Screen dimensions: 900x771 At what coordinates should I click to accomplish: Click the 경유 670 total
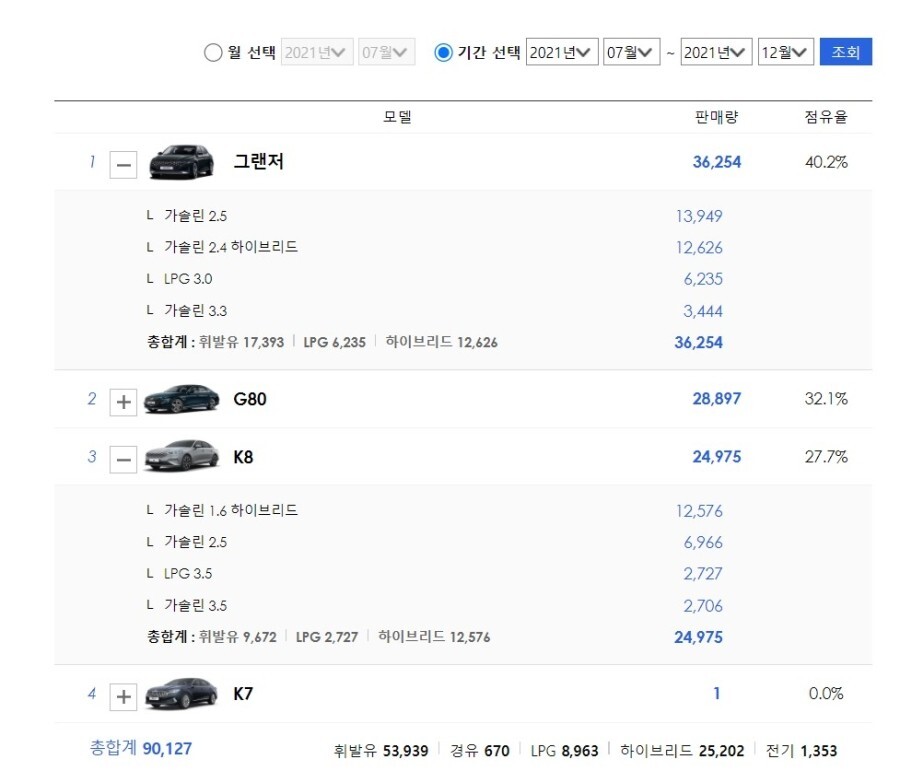pyautogui.click(x=480, y=751)
